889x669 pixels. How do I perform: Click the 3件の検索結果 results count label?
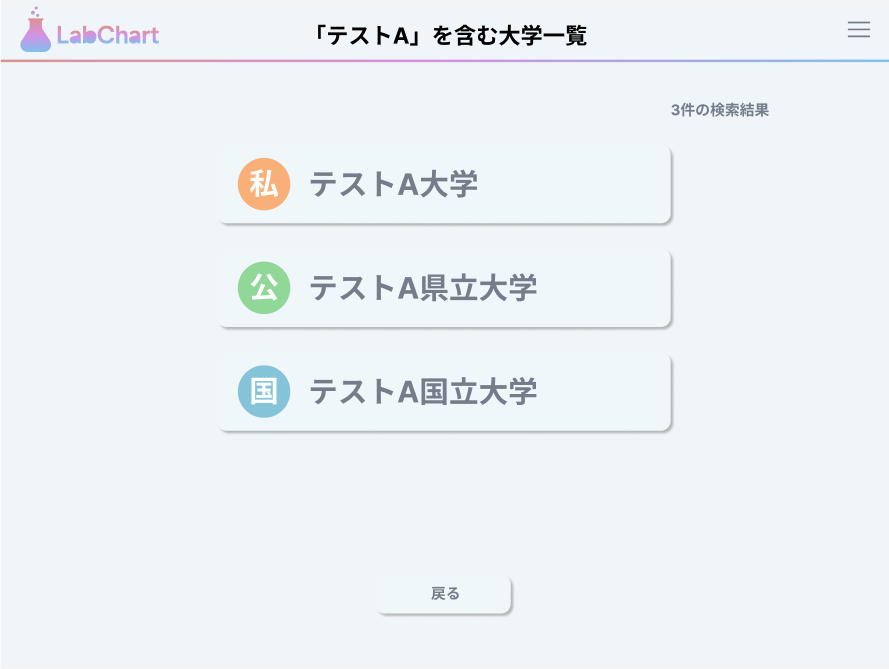[720, 110]
